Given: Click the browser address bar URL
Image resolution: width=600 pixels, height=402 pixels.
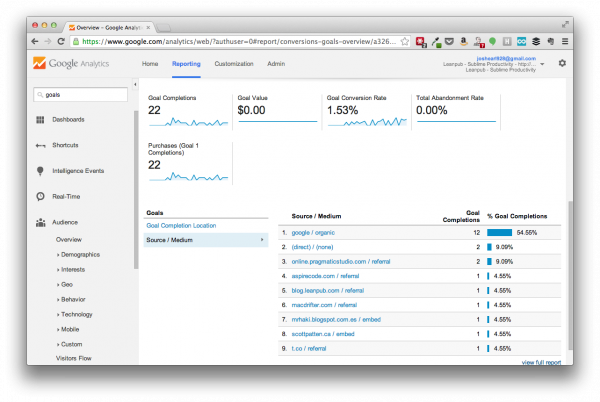Looking at the screenshot, I should (x=239, y=41).
